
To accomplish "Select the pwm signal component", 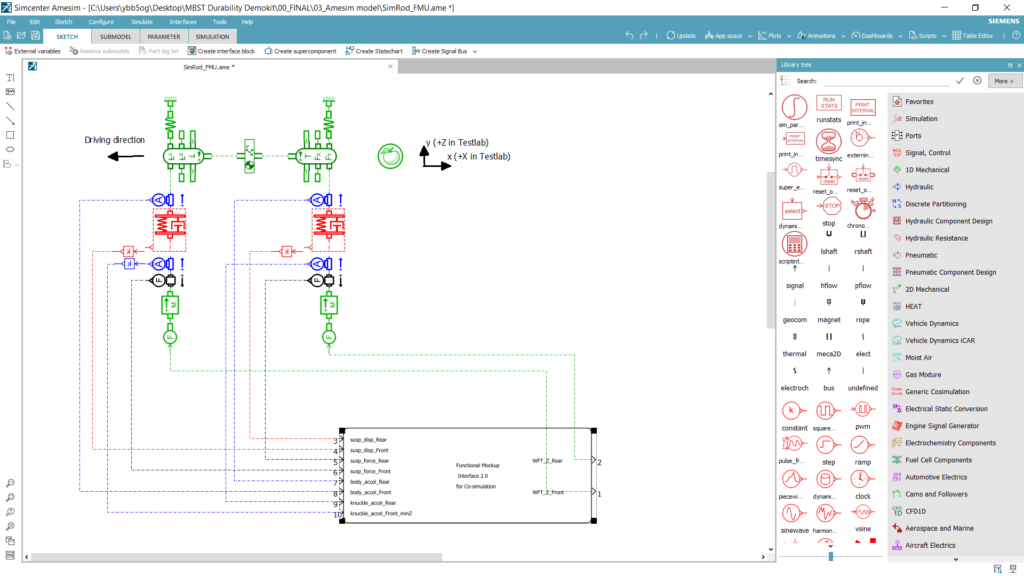I will click(x=861, y=410).
